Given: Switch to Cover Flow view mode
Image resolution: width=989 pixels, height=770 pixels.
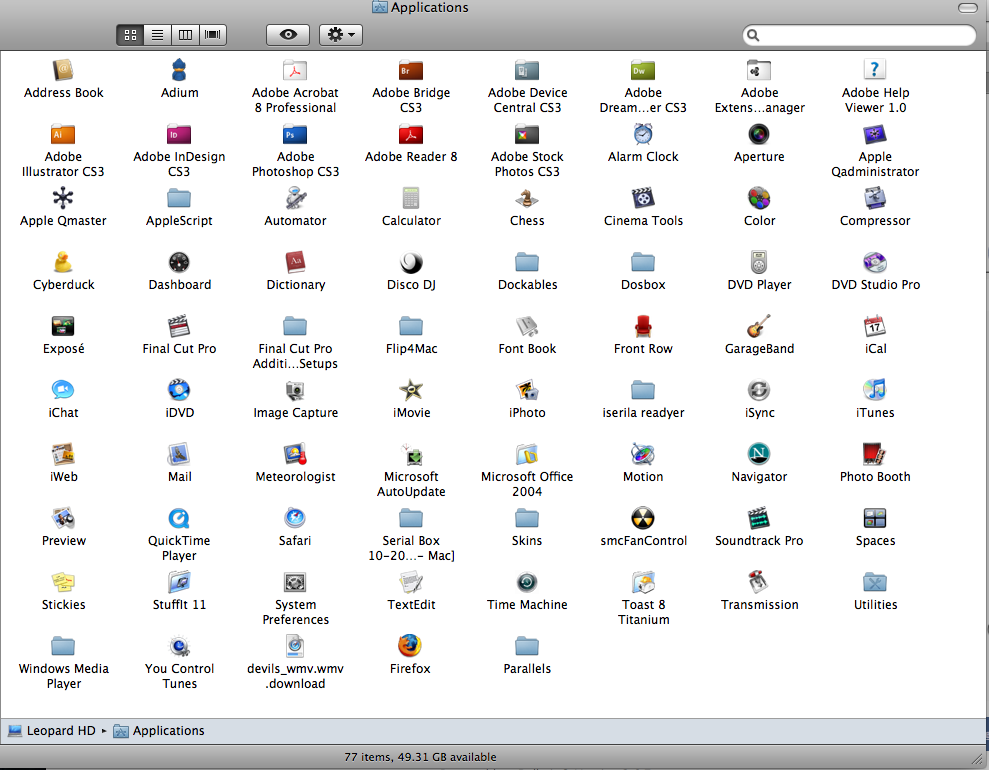Looking at the screenshot, I should [x=213, y=35].
